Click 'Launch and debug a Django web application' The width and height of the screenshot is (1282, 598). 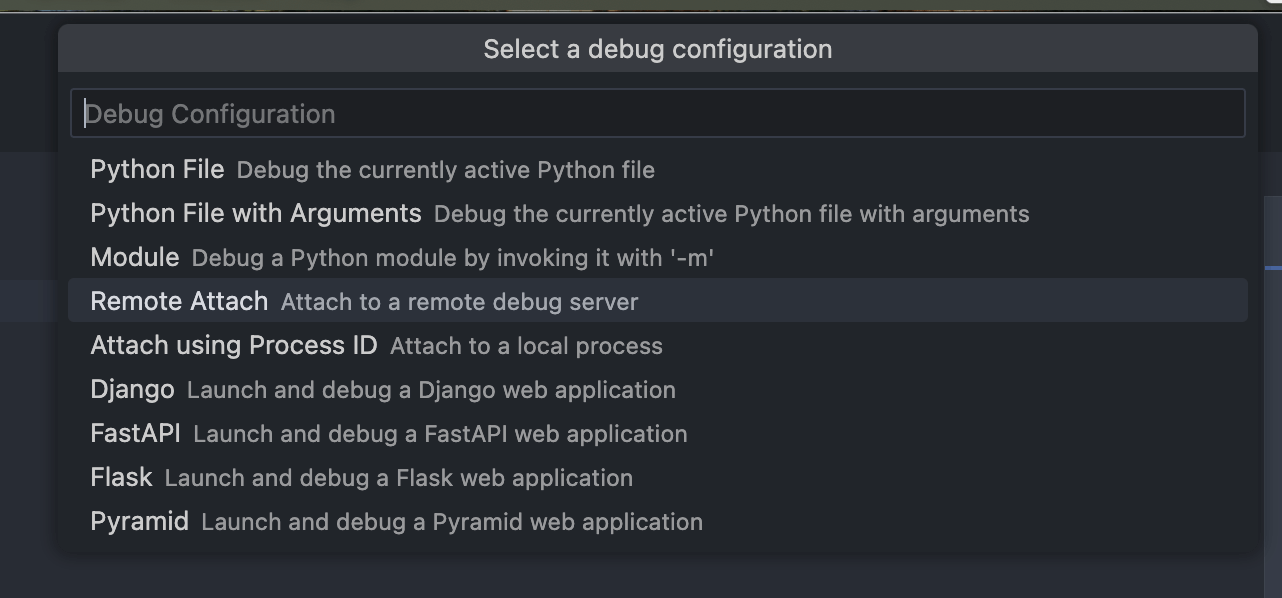click(431, 390)
